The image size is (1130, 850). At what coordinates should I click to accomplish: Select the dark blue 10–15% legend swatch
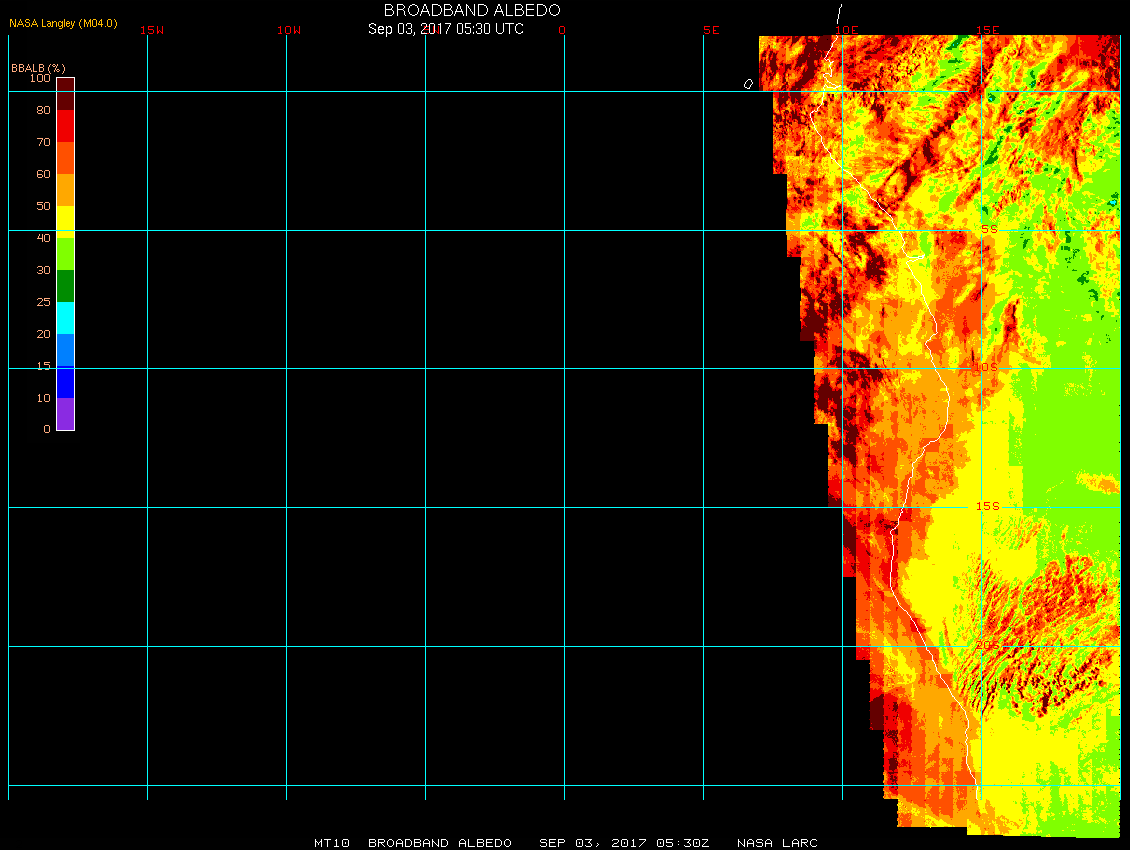coord(65,382)
